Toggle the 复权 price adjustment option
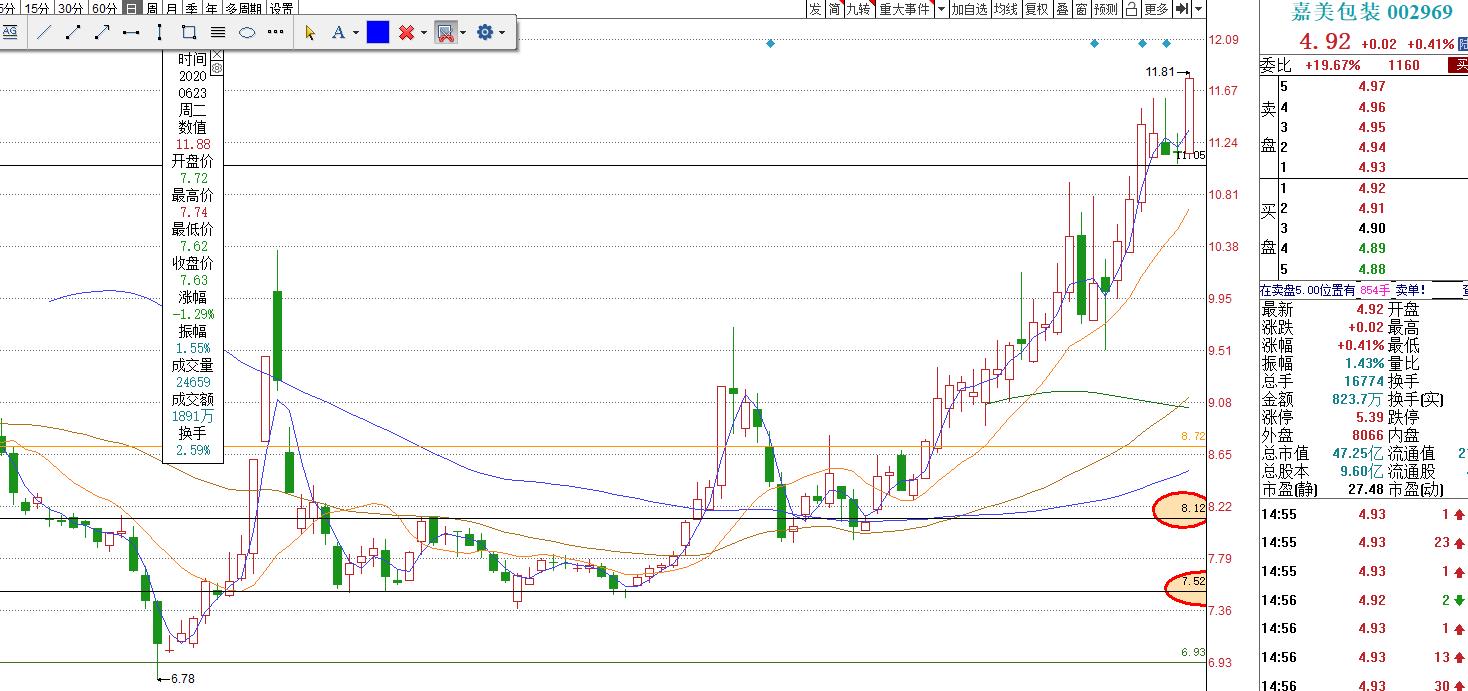The width and height of the screenshot is (1468, 691). coord(1037,9)
